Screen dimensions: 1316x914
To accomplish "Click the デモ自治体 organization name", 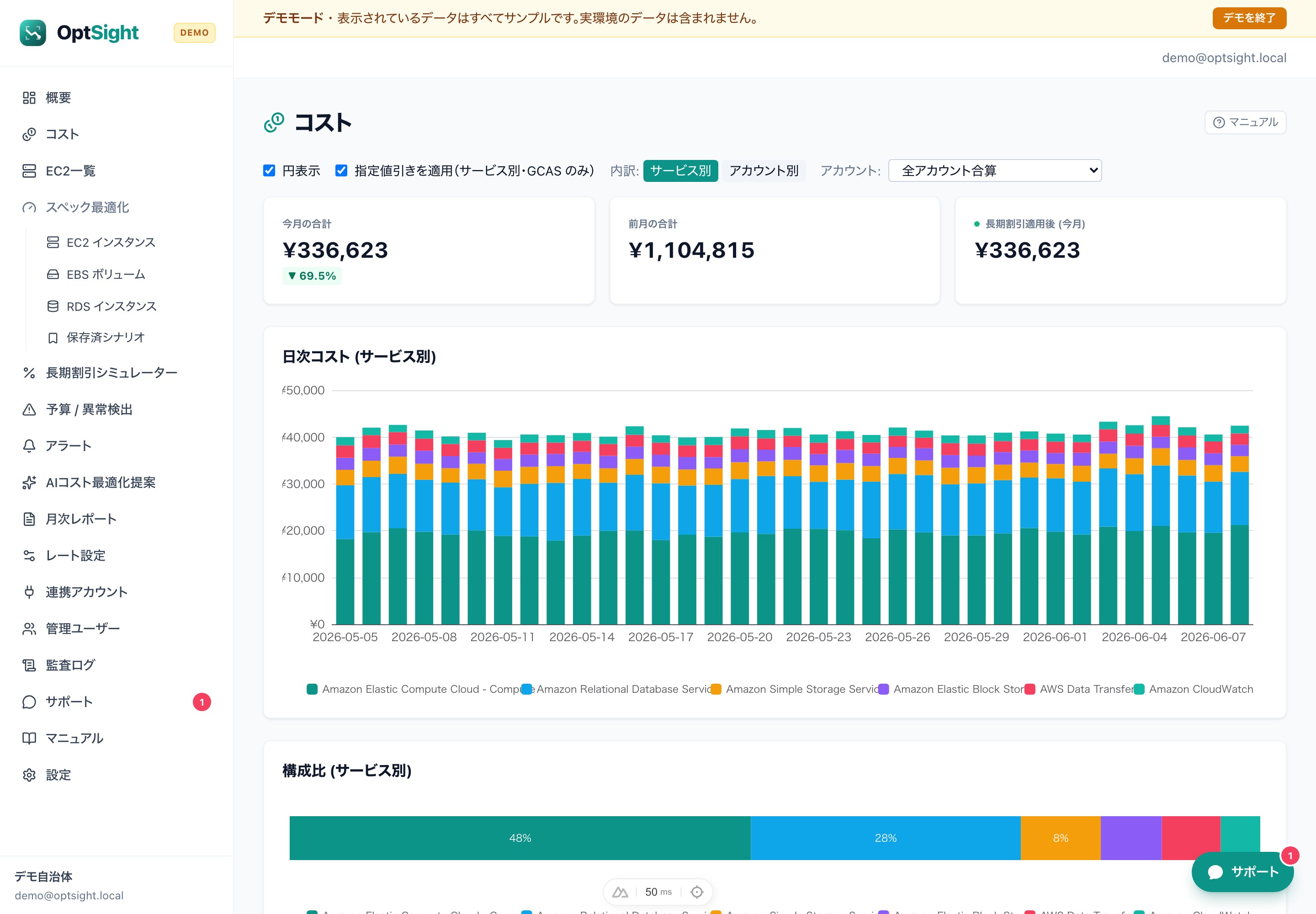I will pyautogui.click(x=43, y=876).
